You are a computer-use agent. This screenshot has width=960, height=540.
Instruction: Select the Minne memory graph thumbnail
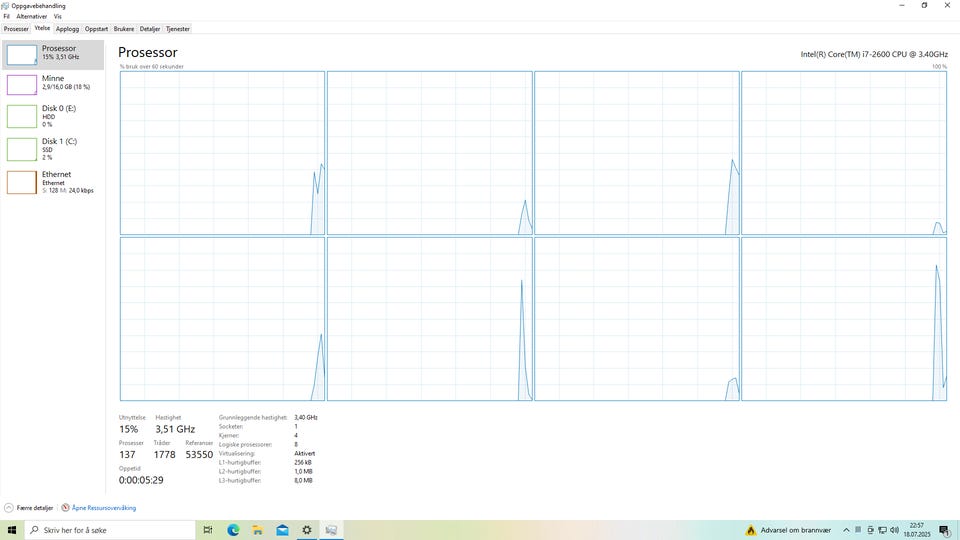[22, 84]
